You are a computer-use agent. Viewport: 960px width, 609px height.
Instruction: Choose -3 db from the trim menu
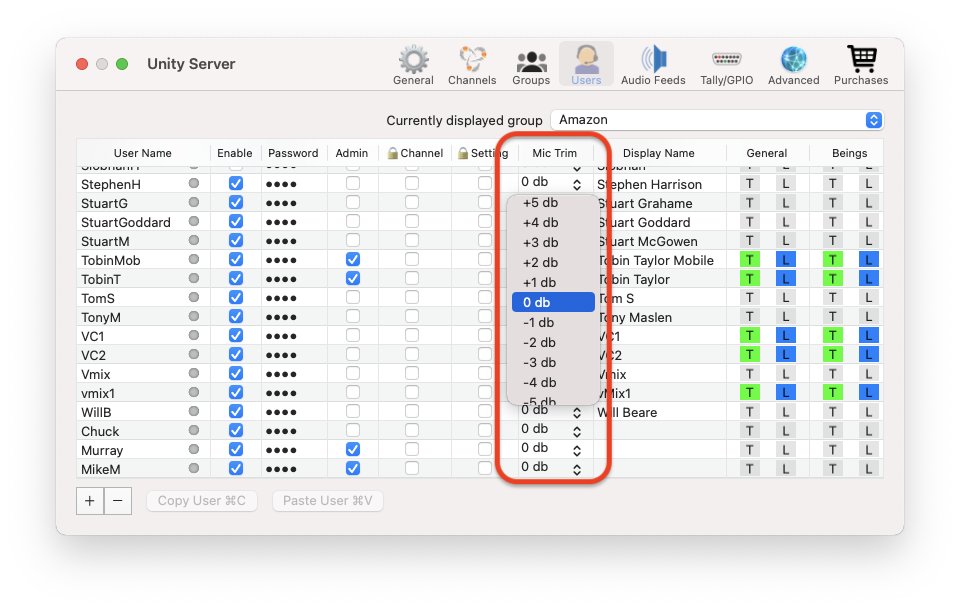pyautogui.click(x=553, y=362)
